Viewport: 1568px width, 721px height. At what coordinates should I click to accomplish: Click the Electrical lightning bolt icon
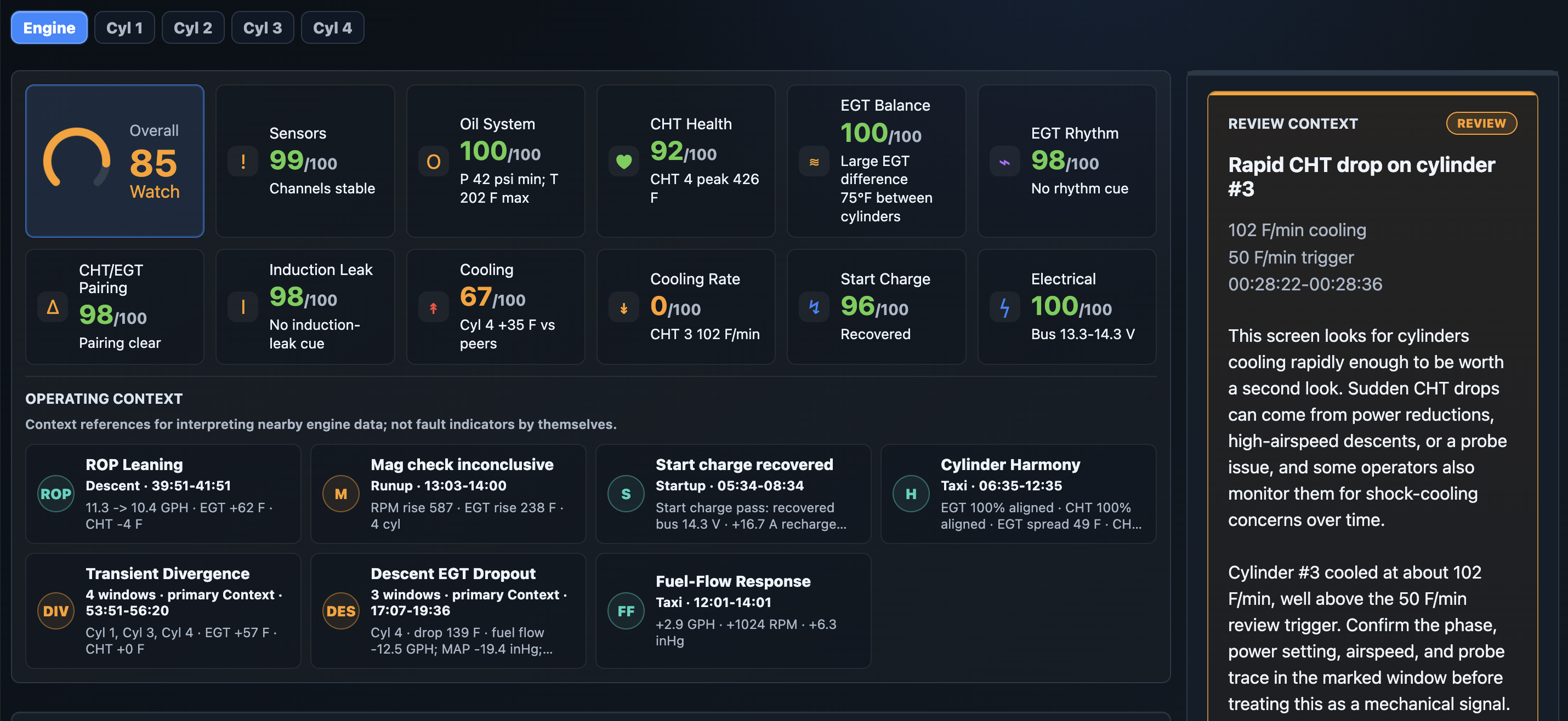(x=1004, y=307)
